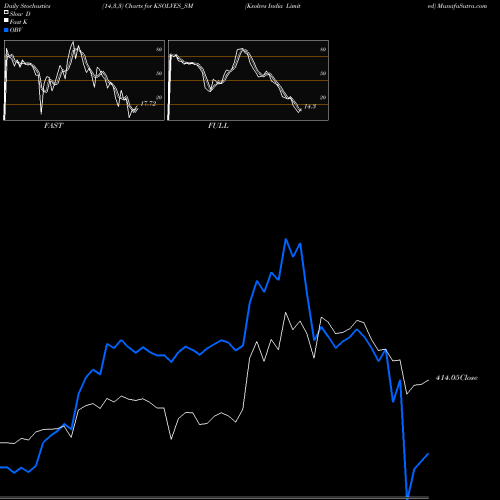Click the highest peak of blue OBV line
This screenshot has height=500, width=500.
[x=286, y=239]
